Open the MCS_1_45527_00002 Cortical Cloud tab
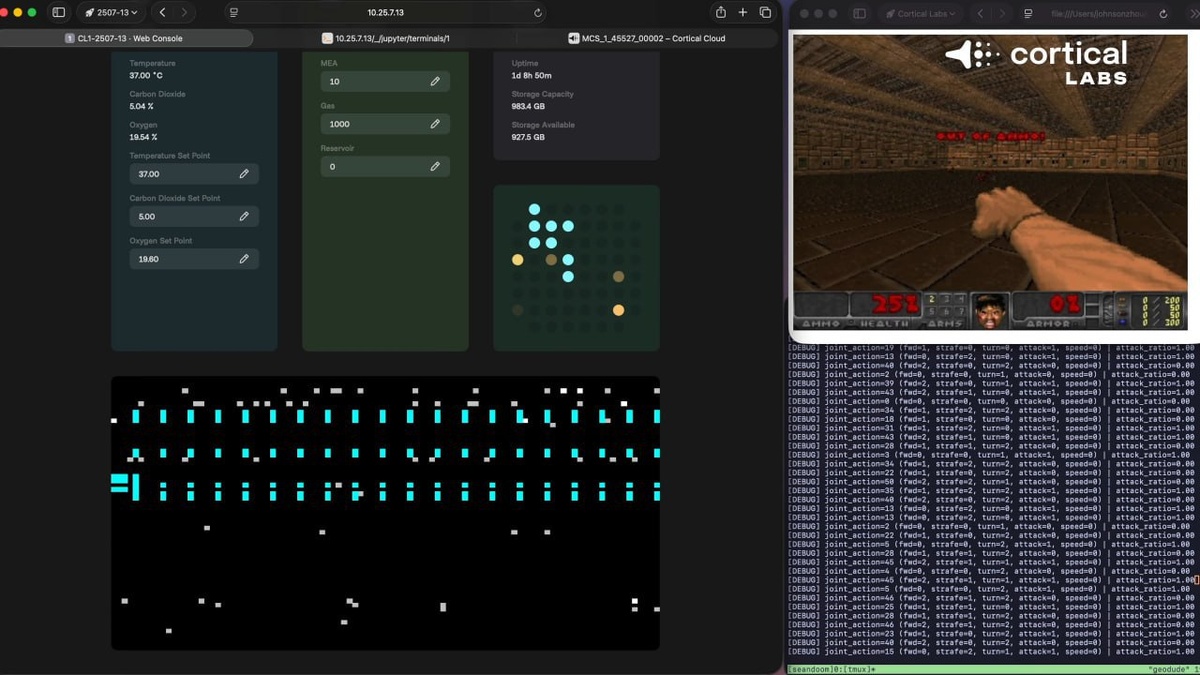1200x675 pixels. (x=647, y=38)
